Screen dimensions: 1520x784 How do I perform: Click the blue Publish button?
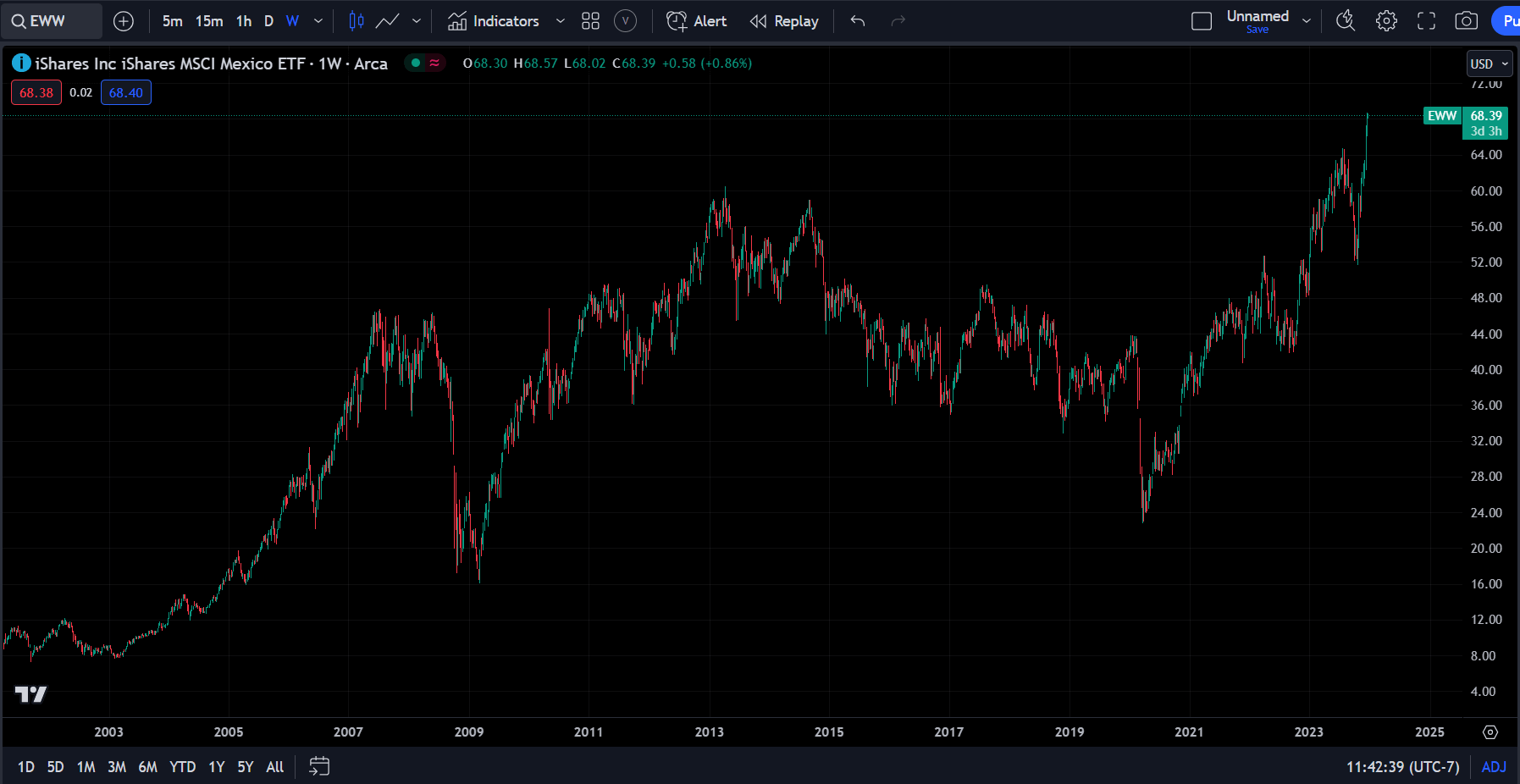click(1506, 21)
